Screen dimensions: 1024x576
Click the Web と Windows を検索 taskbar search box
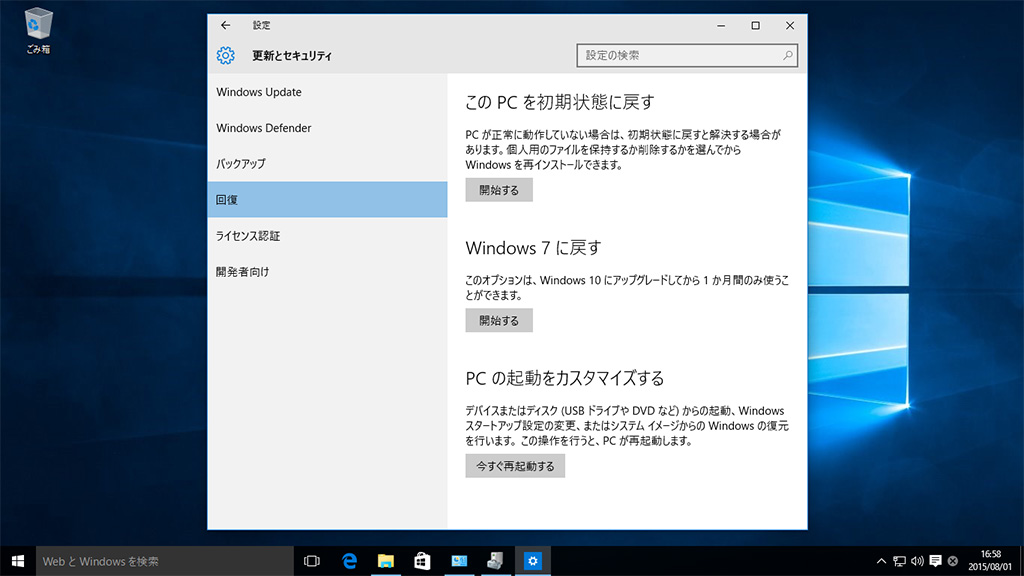click(165, 561)
